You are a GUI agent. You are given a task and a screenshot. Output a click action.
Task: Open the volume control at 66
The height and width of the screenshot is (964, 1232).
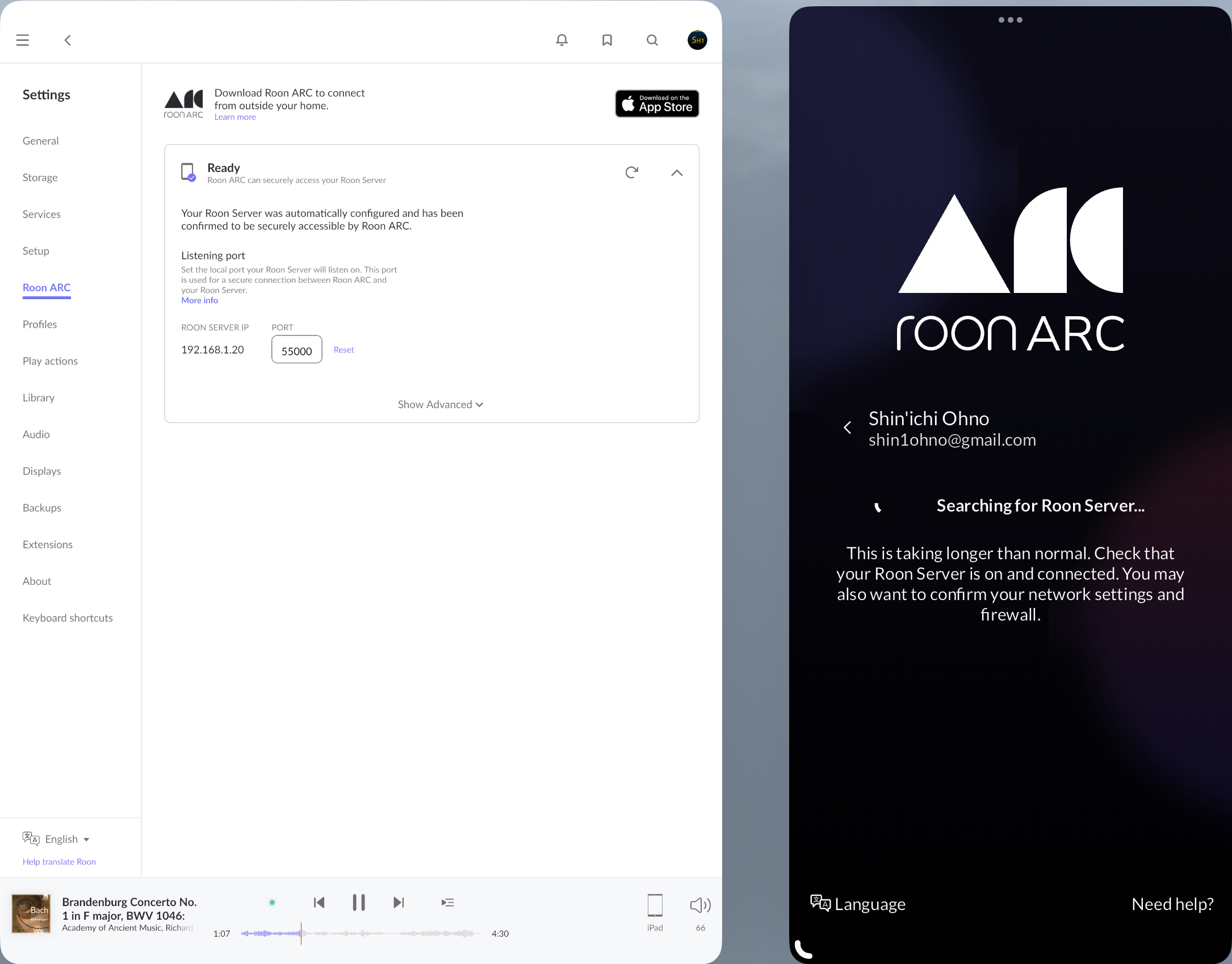click(x=701, y=912)
